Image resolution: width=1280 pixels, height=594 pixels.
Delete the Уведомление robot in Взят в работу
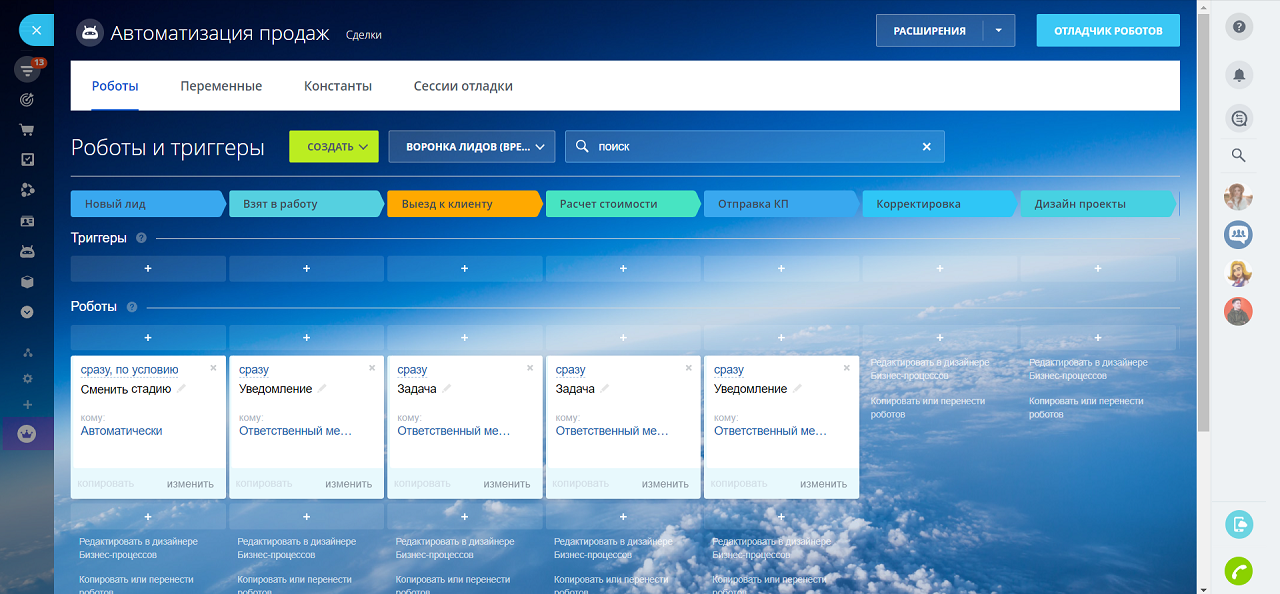372,368
